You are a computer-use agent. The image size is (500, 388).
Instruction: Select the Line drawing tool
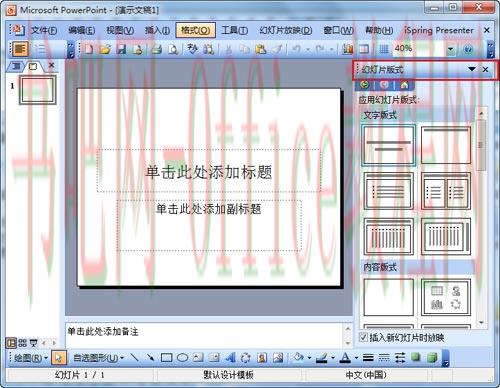tap(134, 358)
